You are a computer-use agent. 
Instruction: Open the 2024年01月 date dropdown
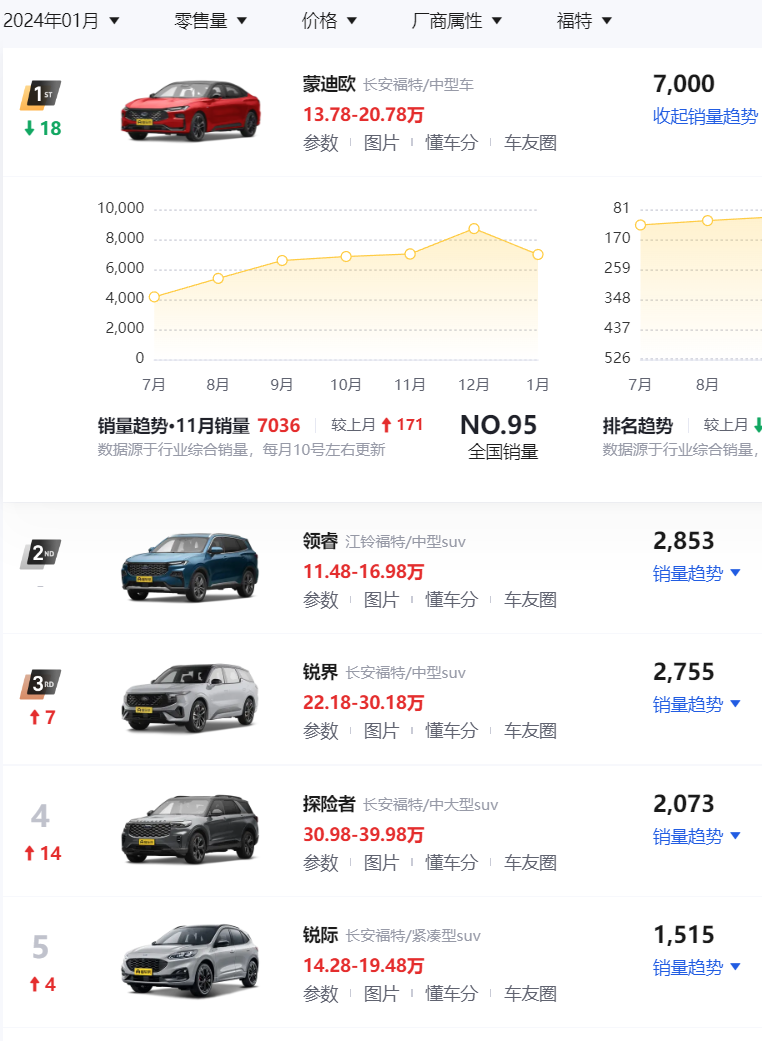point(61,21)
